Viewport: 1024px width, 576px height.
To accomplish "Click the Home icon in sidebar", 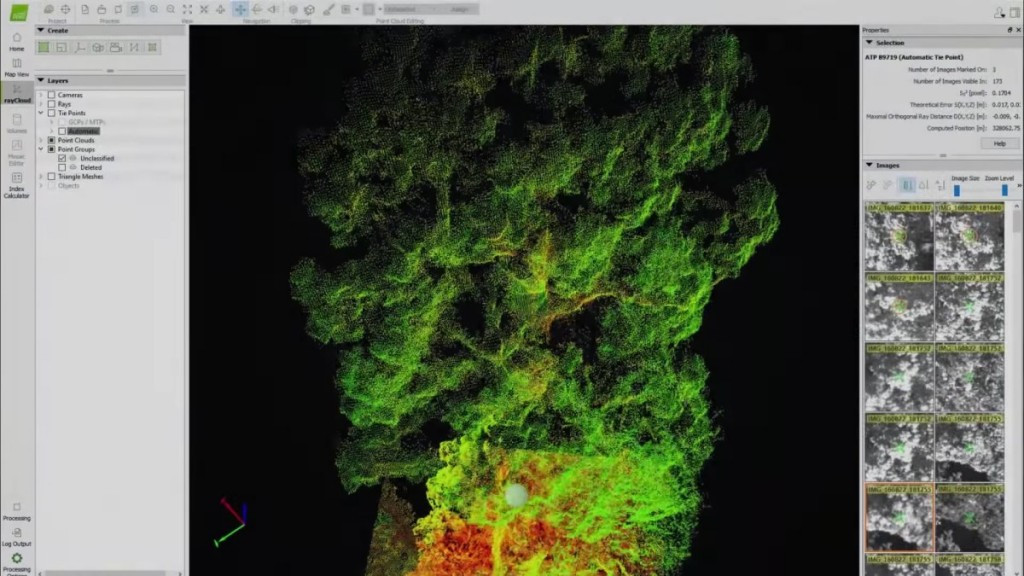I will 16,41.
